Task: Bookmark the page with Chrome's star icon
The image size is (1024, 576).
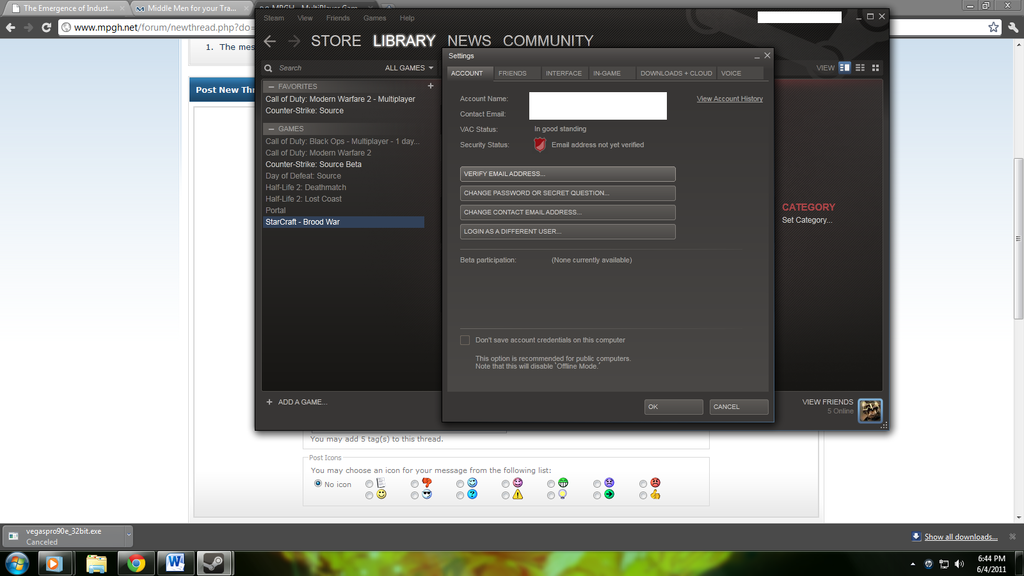Action: coord(992,27)
